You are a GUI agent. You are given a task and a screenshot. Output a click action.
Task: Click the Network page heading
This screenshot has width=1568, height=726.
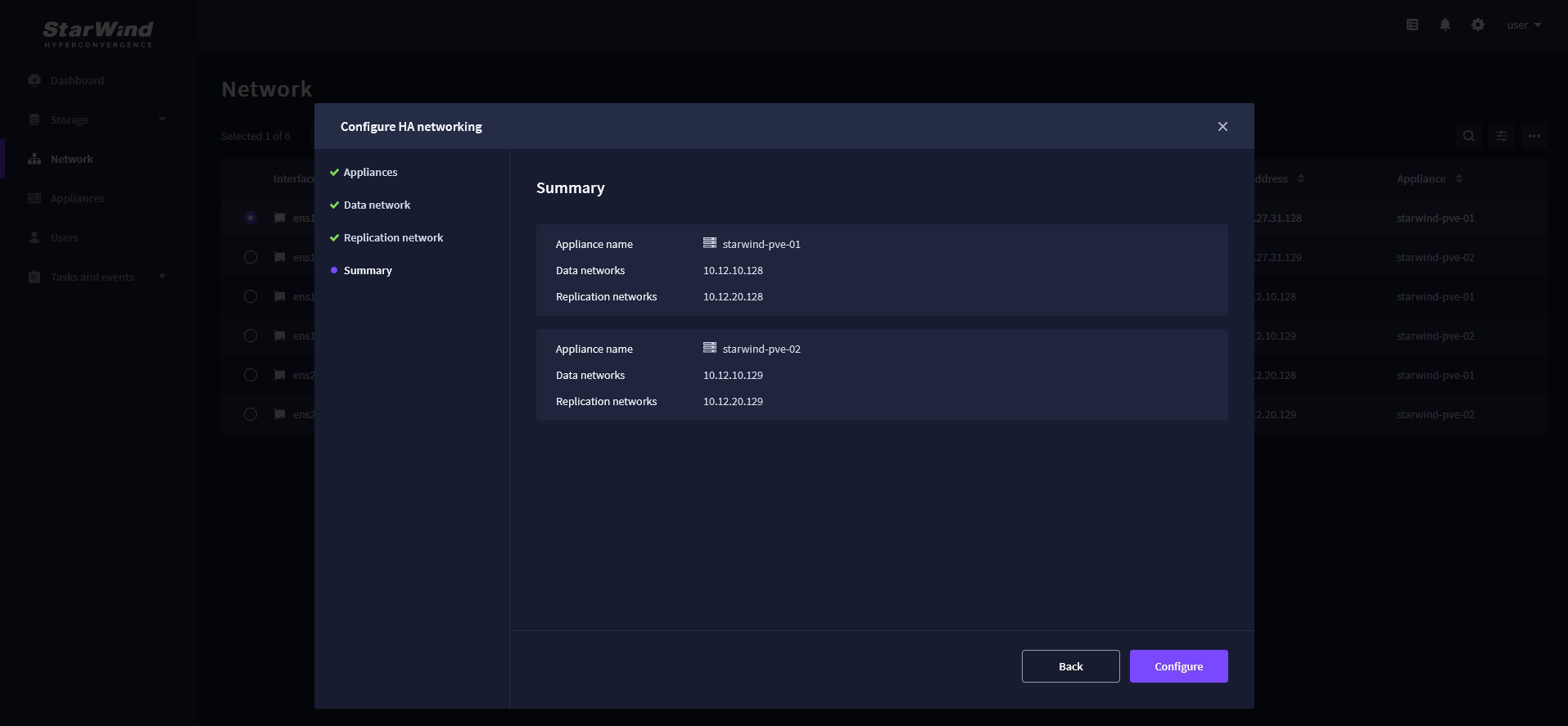point(267,89)
